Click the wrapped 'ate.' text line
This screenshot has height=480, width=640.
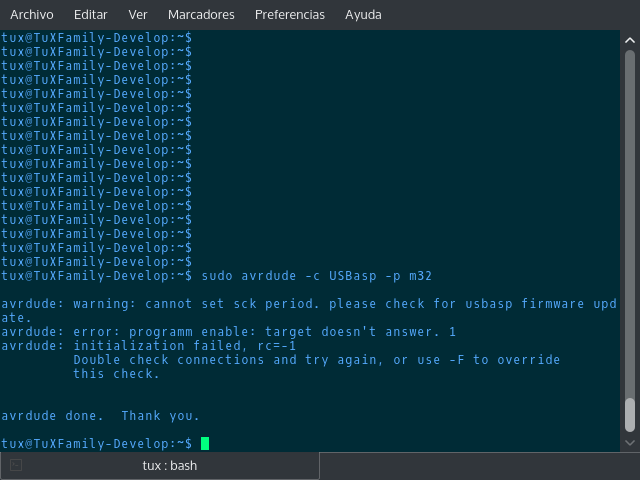coord(16,318)
